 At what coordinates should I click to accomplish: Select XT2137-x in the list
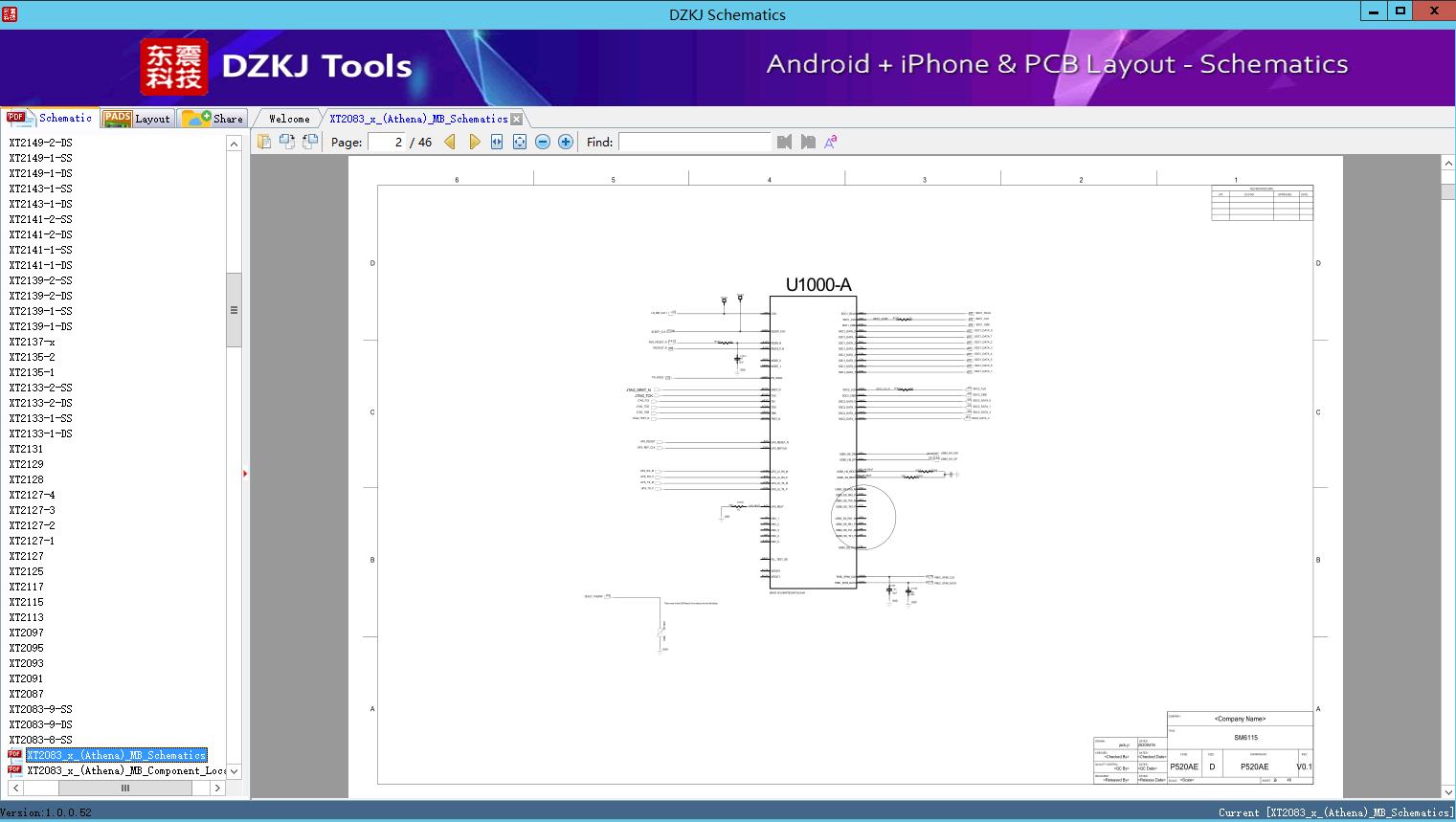[32, 342]
